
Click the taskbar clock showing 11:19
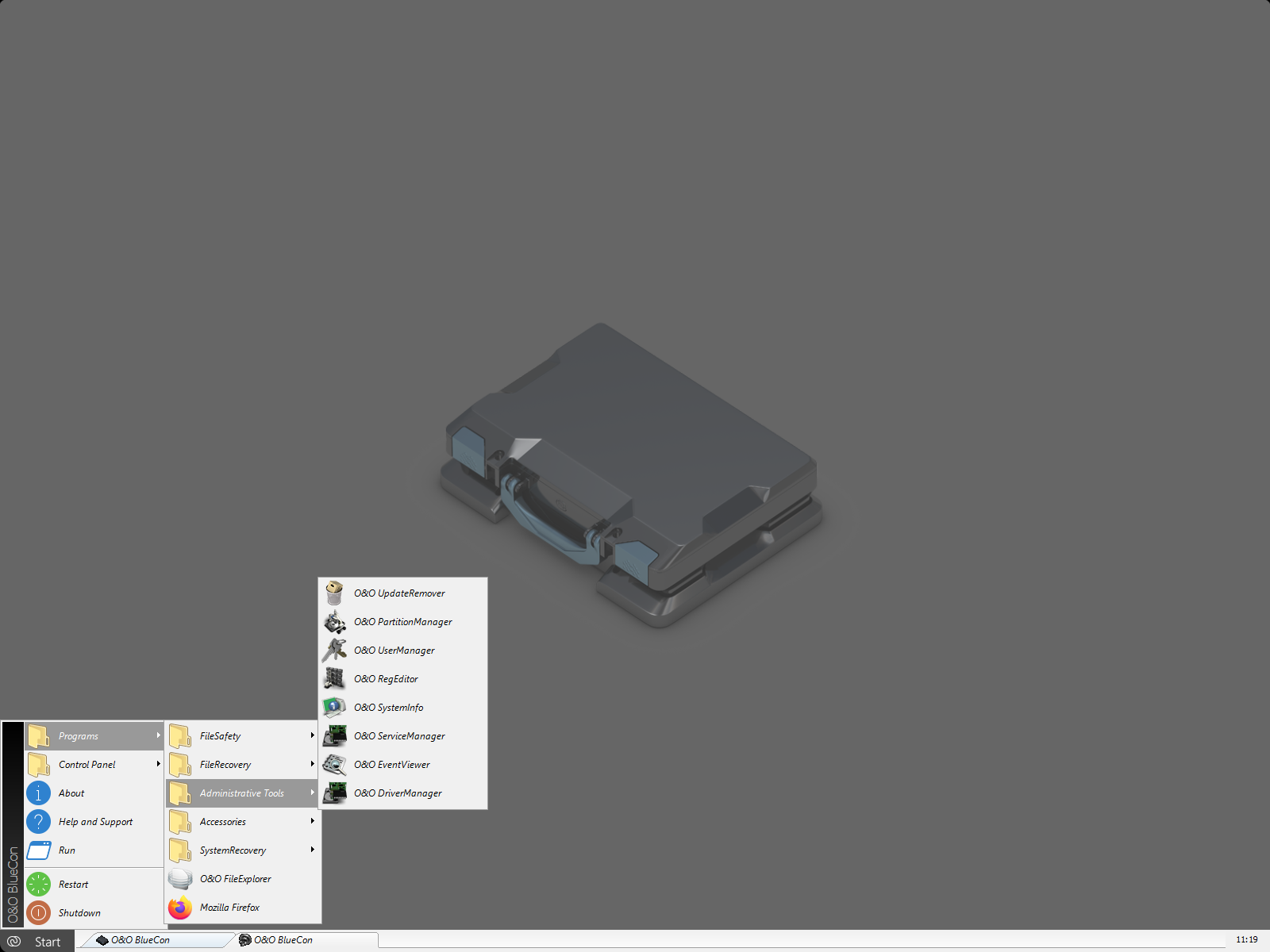(x=1247, y=939)
